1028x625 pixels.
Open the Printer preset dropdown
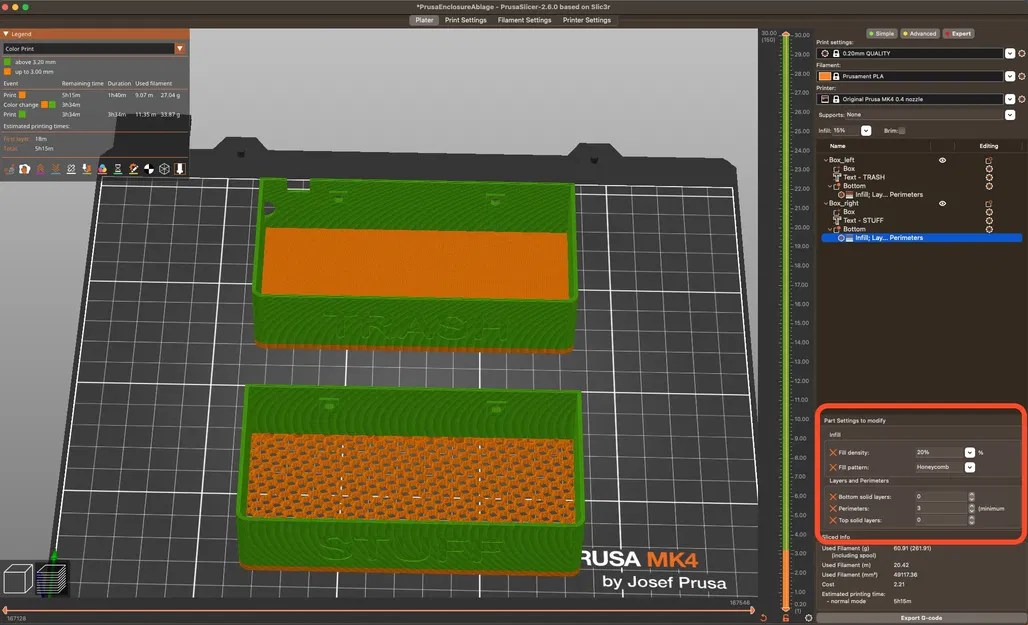tap(1010, 99)
